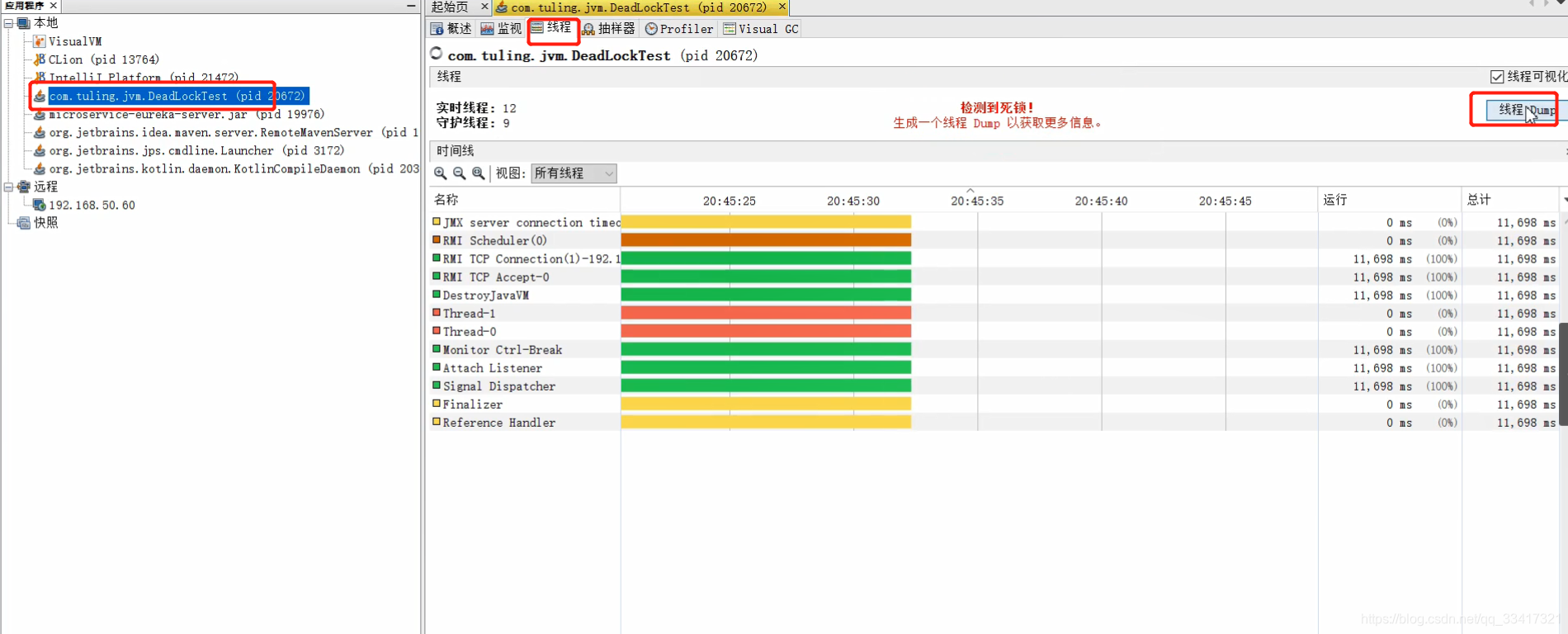1568x634 pixels.
Task: Click the remote host computer icon
Action: (39, 205)
